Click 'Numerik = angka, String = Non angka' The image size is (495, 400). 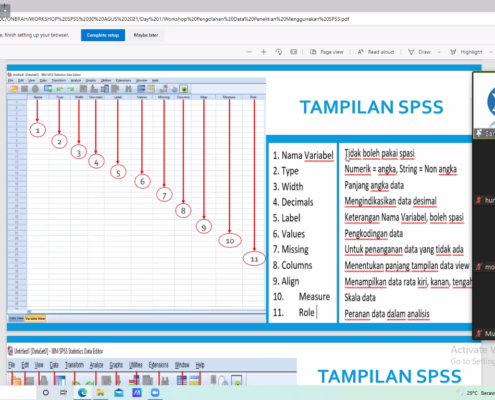point(400,169)
